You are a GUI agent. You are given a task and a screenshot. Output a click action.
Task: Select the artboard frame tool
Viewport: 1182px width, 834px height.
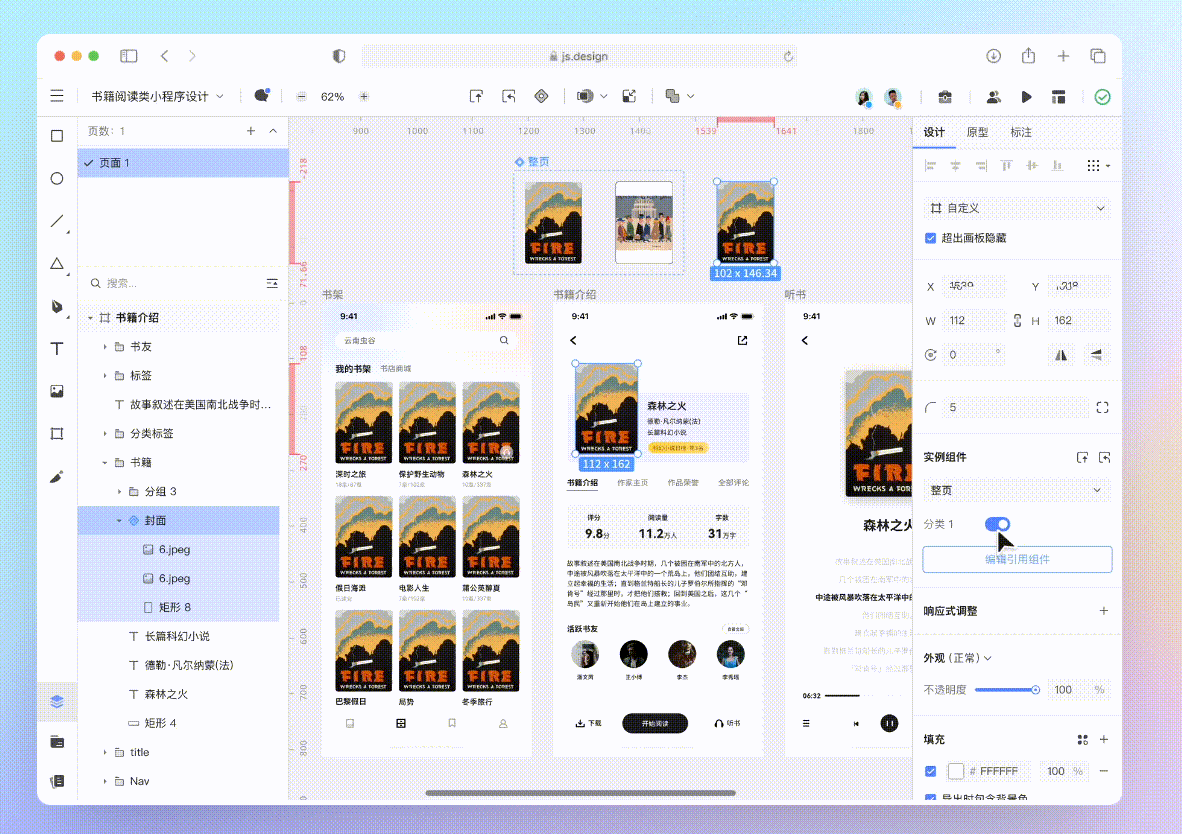click(x=57, y=434)
